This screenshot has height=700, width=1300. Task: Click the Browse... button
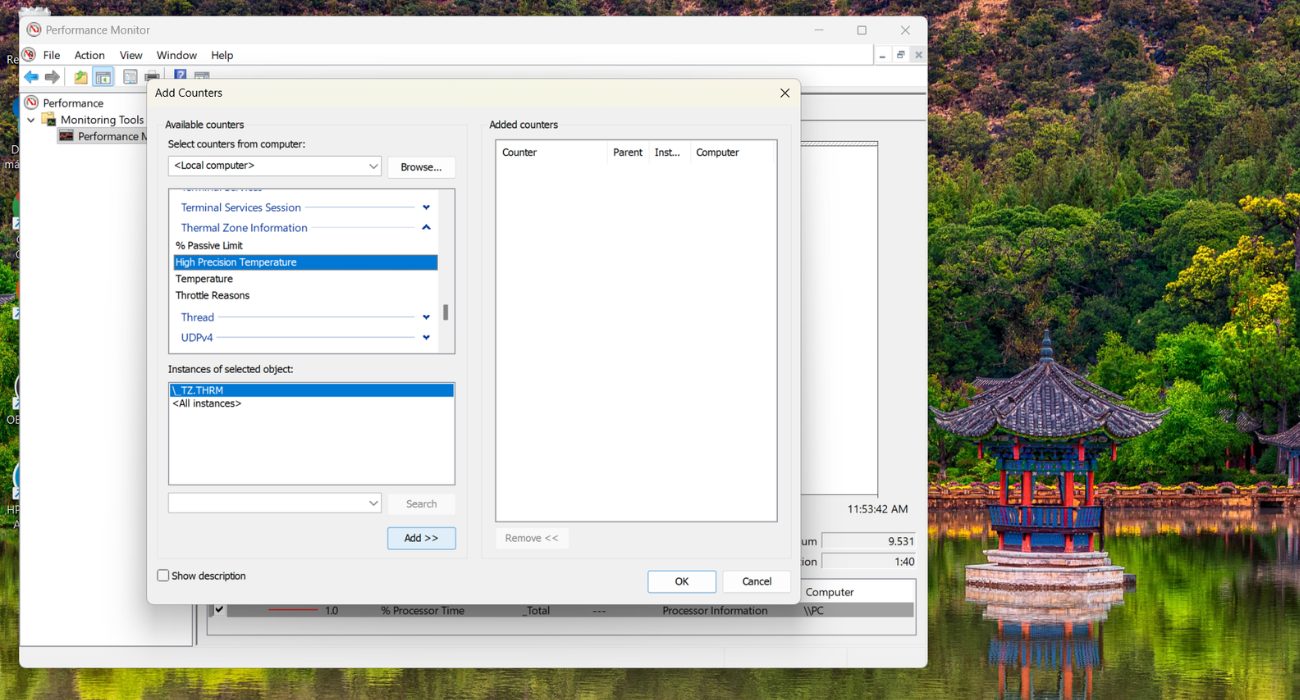coord(421,167)
